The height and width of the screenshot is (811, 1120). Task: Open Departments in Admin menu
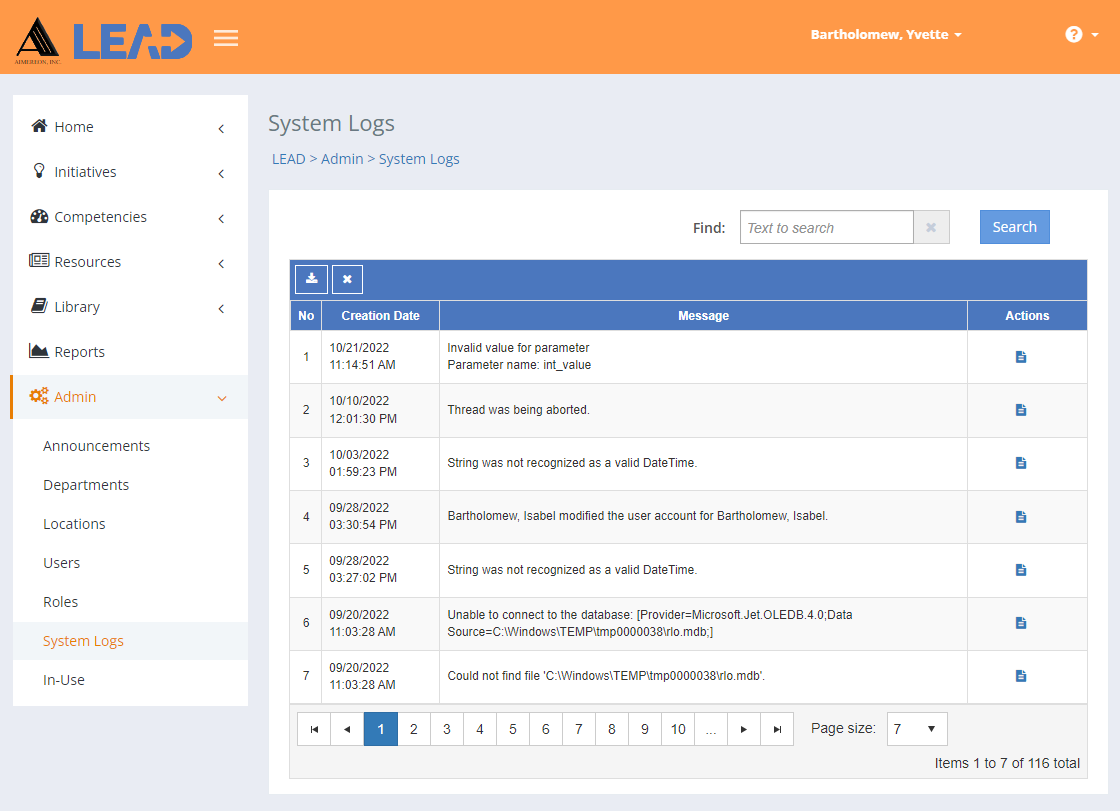pos(86,485)
